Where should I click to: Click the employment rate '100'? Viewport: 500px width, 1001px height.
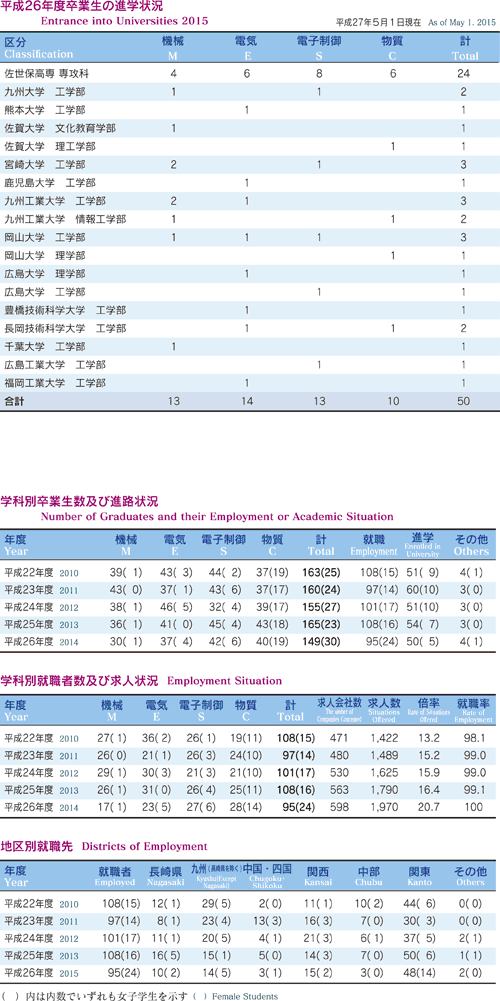click(x=474, y=807)
